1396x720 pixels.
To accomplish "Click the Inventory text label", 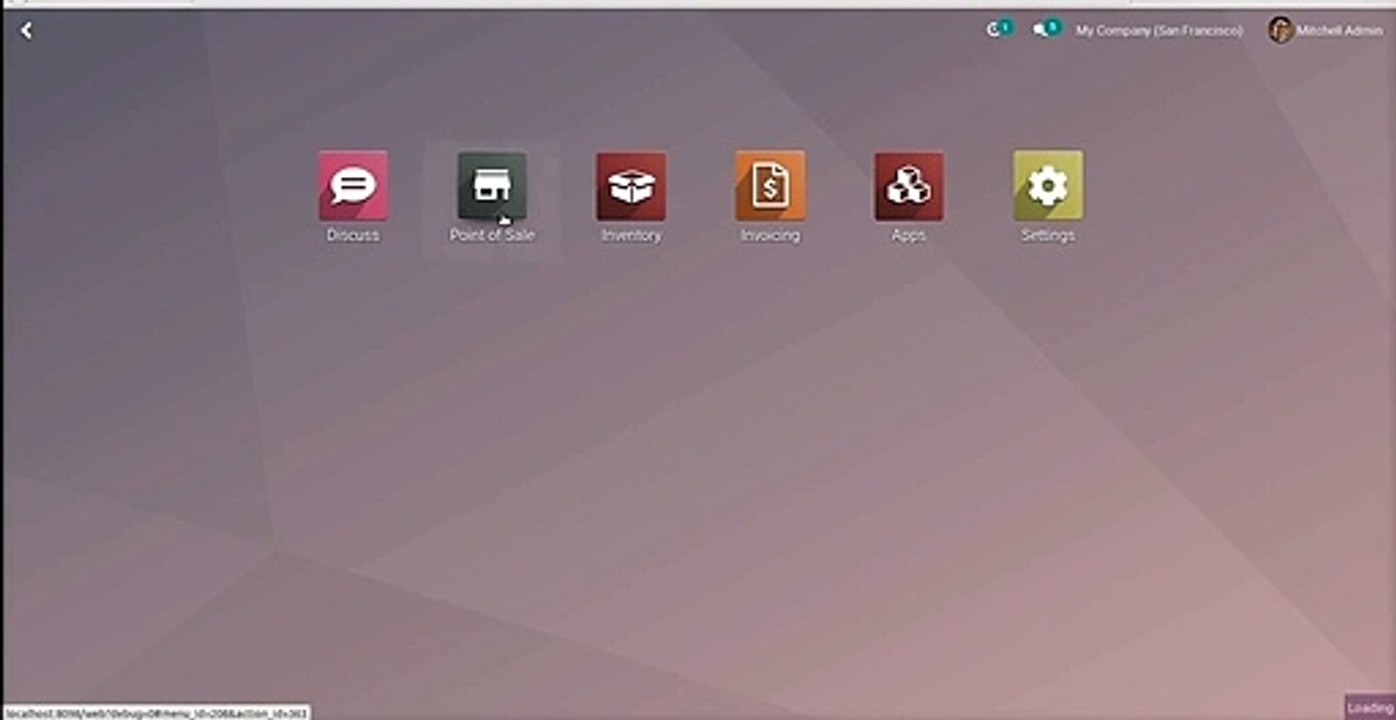I will [x=631, y=235].
